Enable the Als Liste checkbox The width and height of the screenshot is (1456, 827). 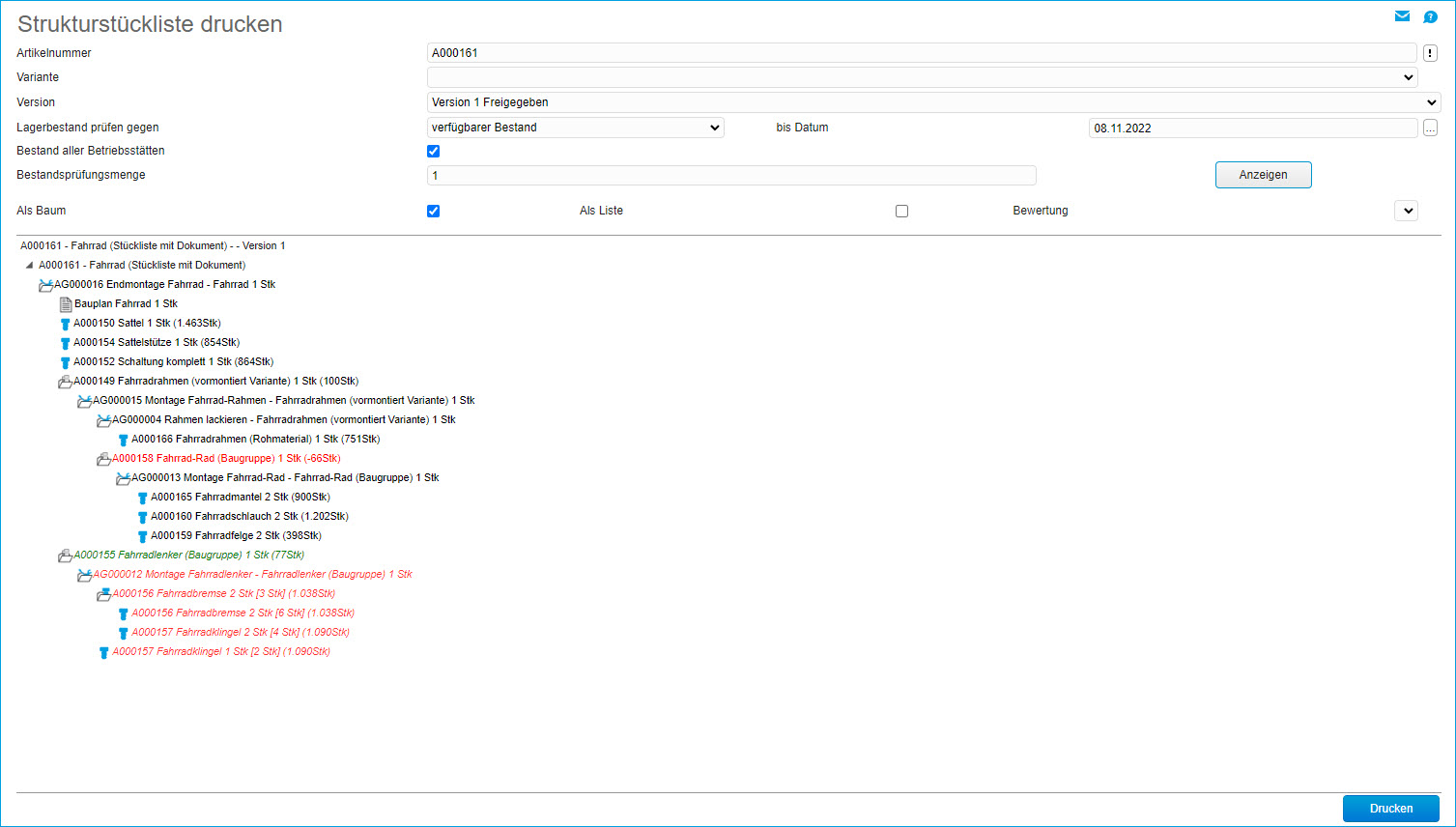tap(901, 211)
